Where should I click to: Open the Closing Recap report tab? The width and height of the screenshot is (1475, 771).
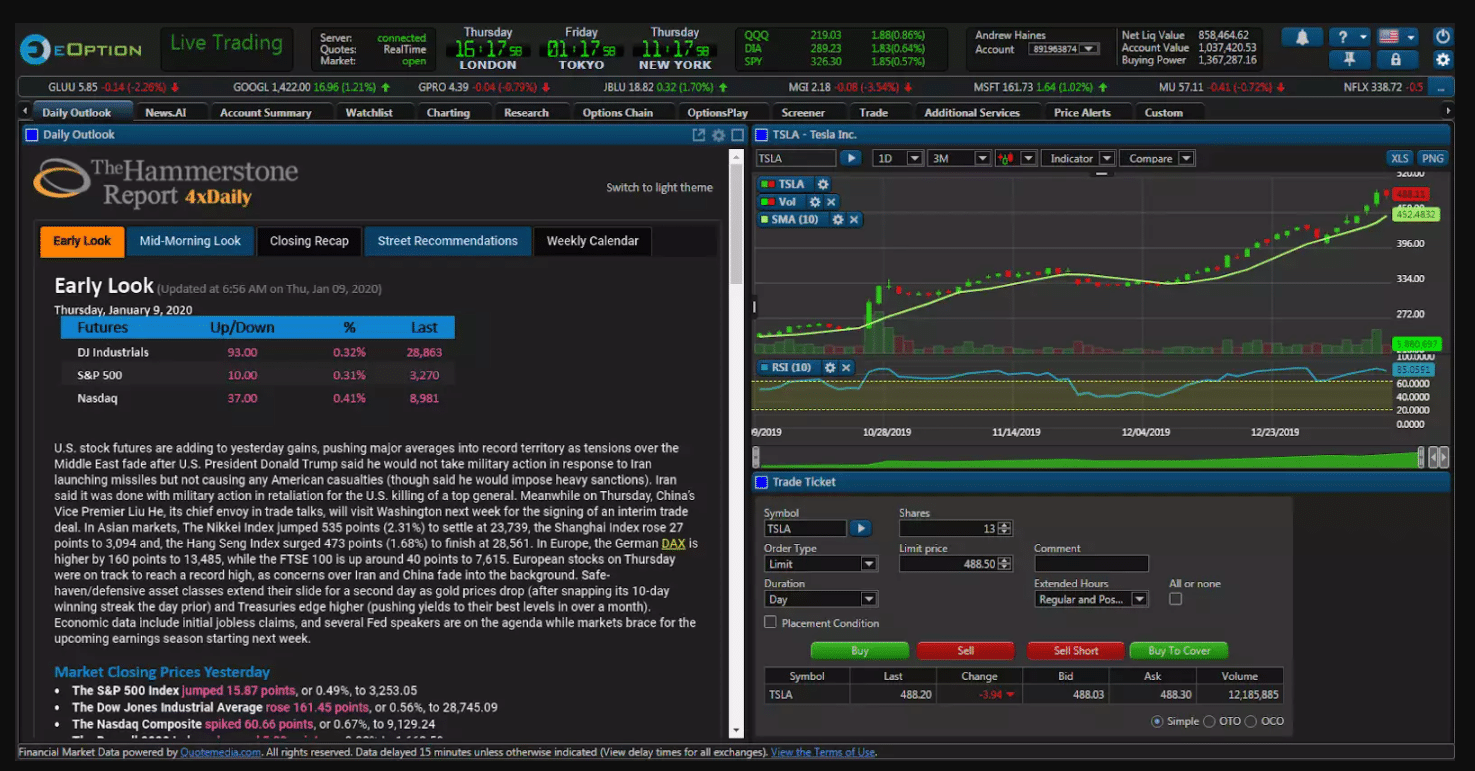point(309,241)
